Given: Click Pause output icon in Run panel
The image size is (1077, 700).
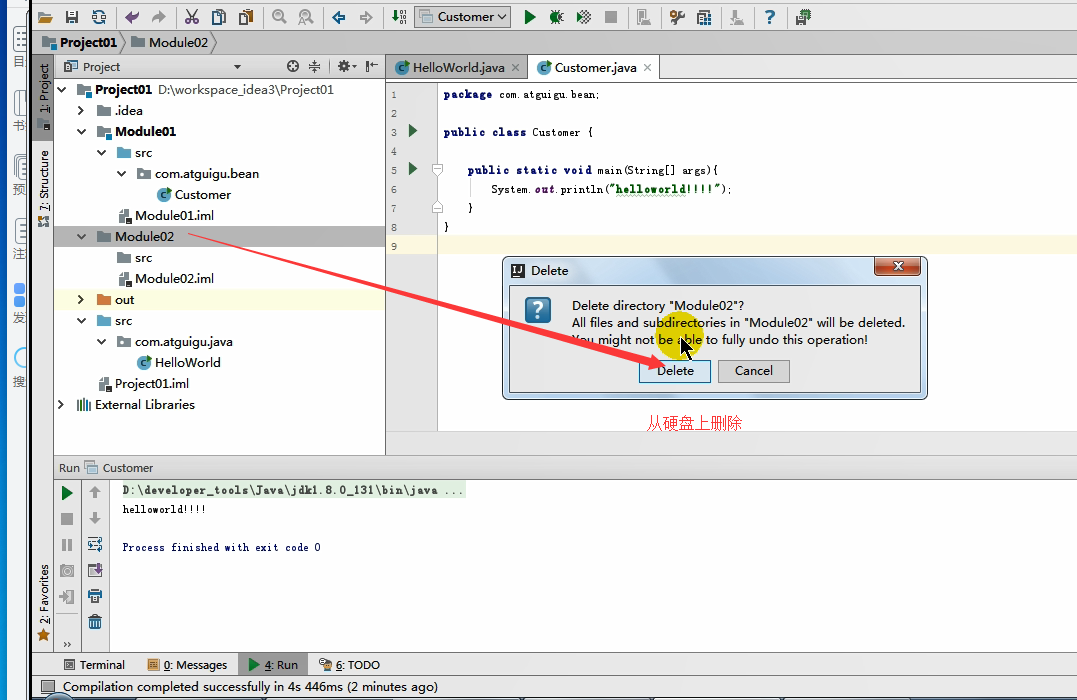Looking at the screenshot, I should 67,545.
